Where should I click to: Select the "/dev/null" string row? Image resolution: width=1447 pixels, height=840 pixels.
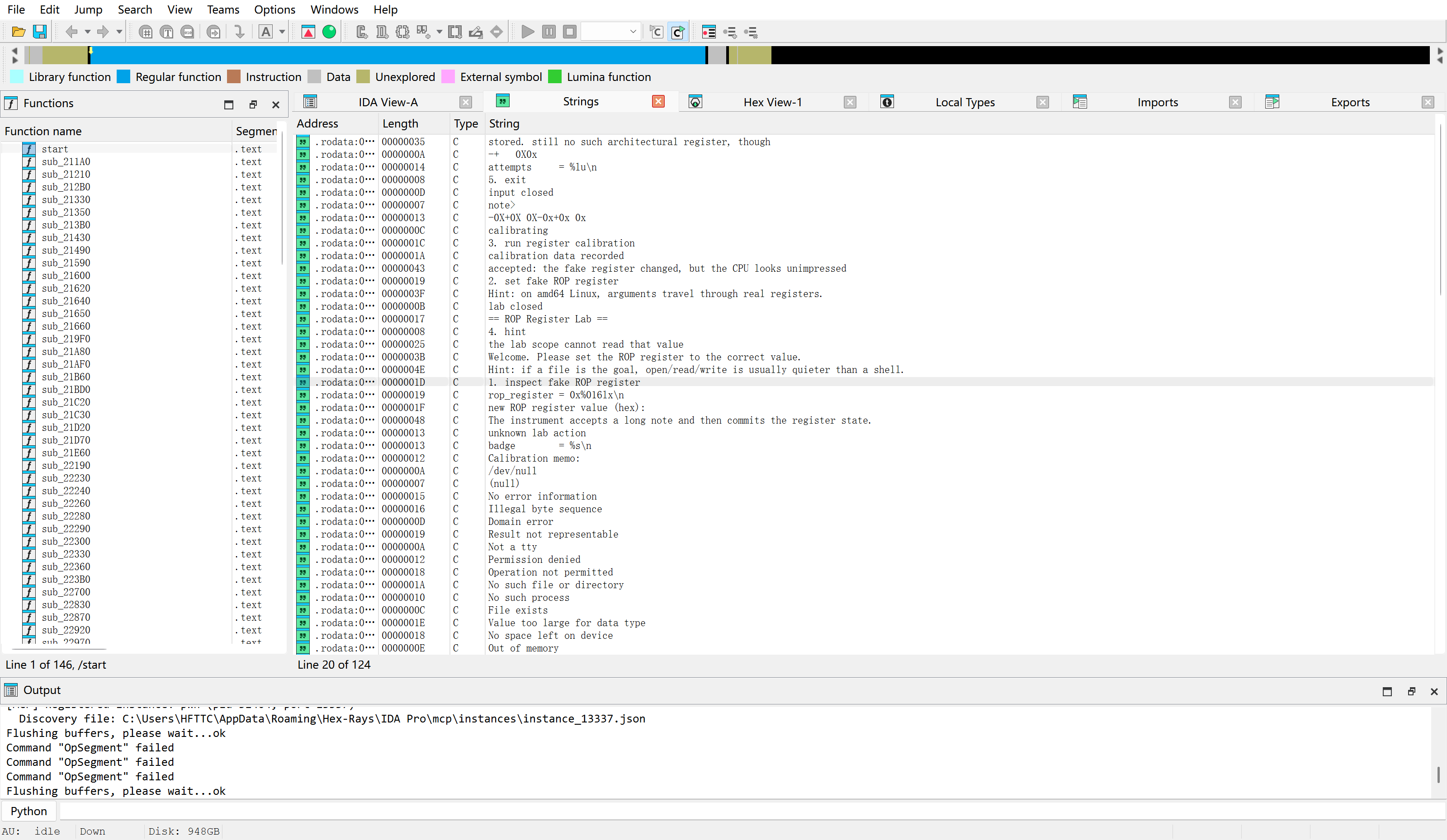(x=864, y=472)
